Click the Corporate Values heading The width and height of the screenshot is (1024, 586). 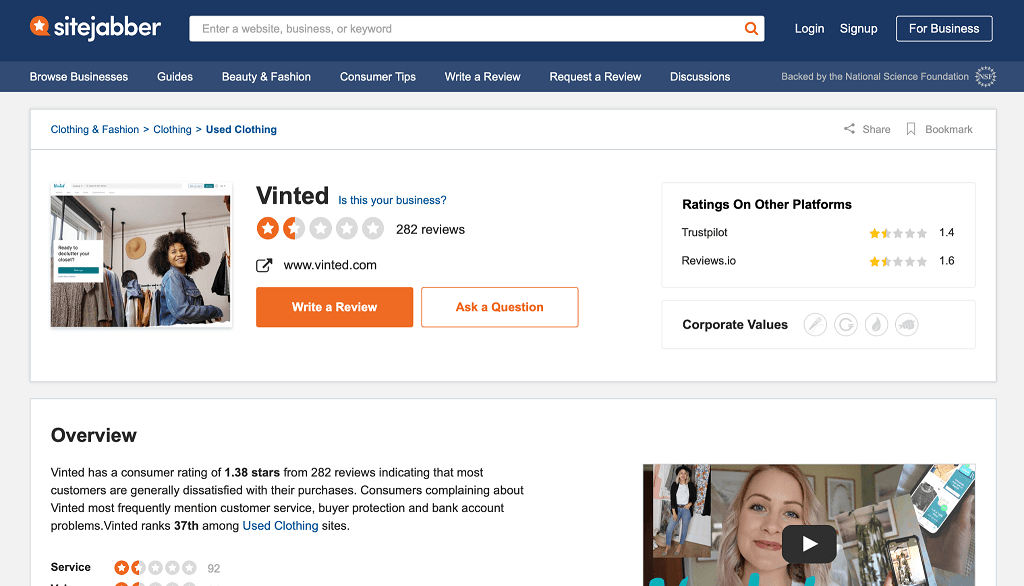[x=735, y=325]
